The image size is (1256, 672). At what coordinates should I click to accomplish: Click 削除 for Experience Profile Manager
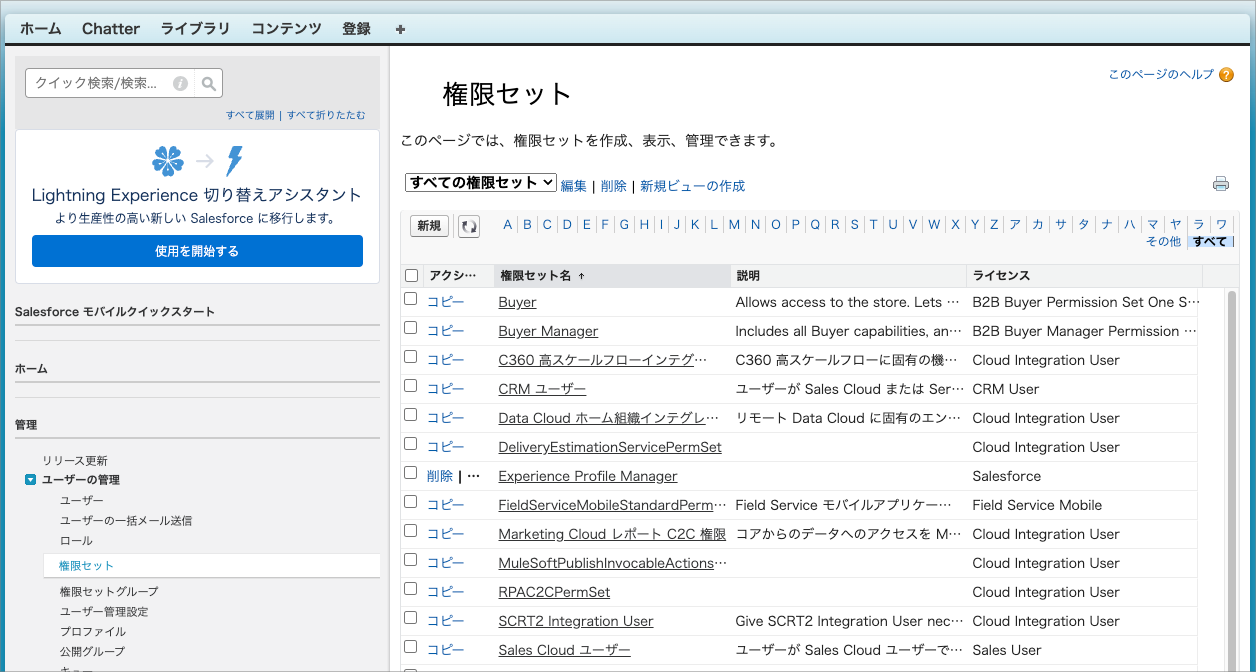click(x=440, y=476)
